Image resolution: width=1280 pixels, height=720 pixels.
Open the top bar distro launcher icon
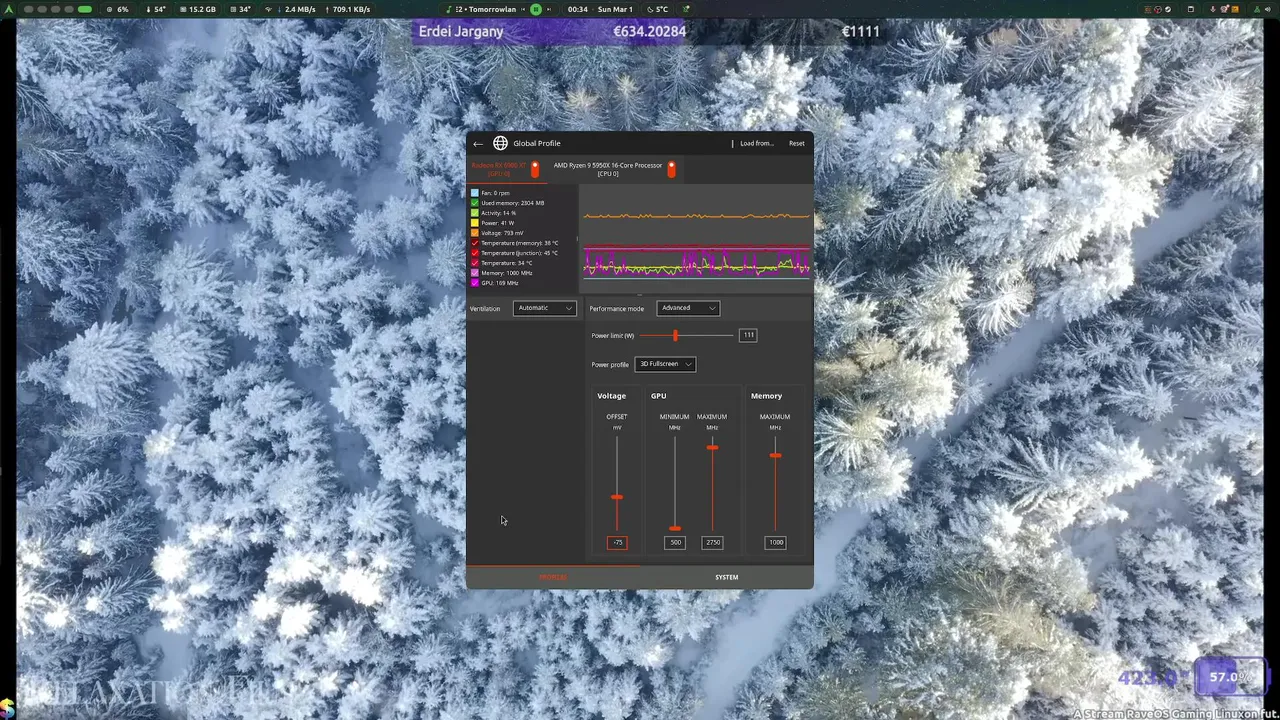pyautogui.click(x=10, y=9)
